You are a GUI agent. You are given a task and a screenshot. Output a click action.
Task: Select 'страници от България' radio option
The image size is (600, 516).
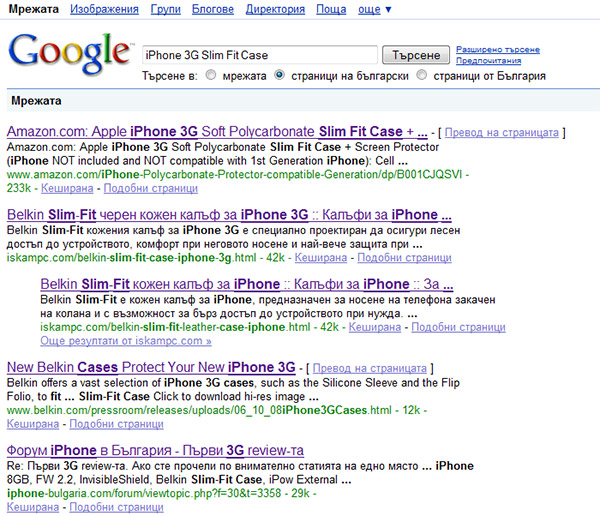tap(422, 75)
